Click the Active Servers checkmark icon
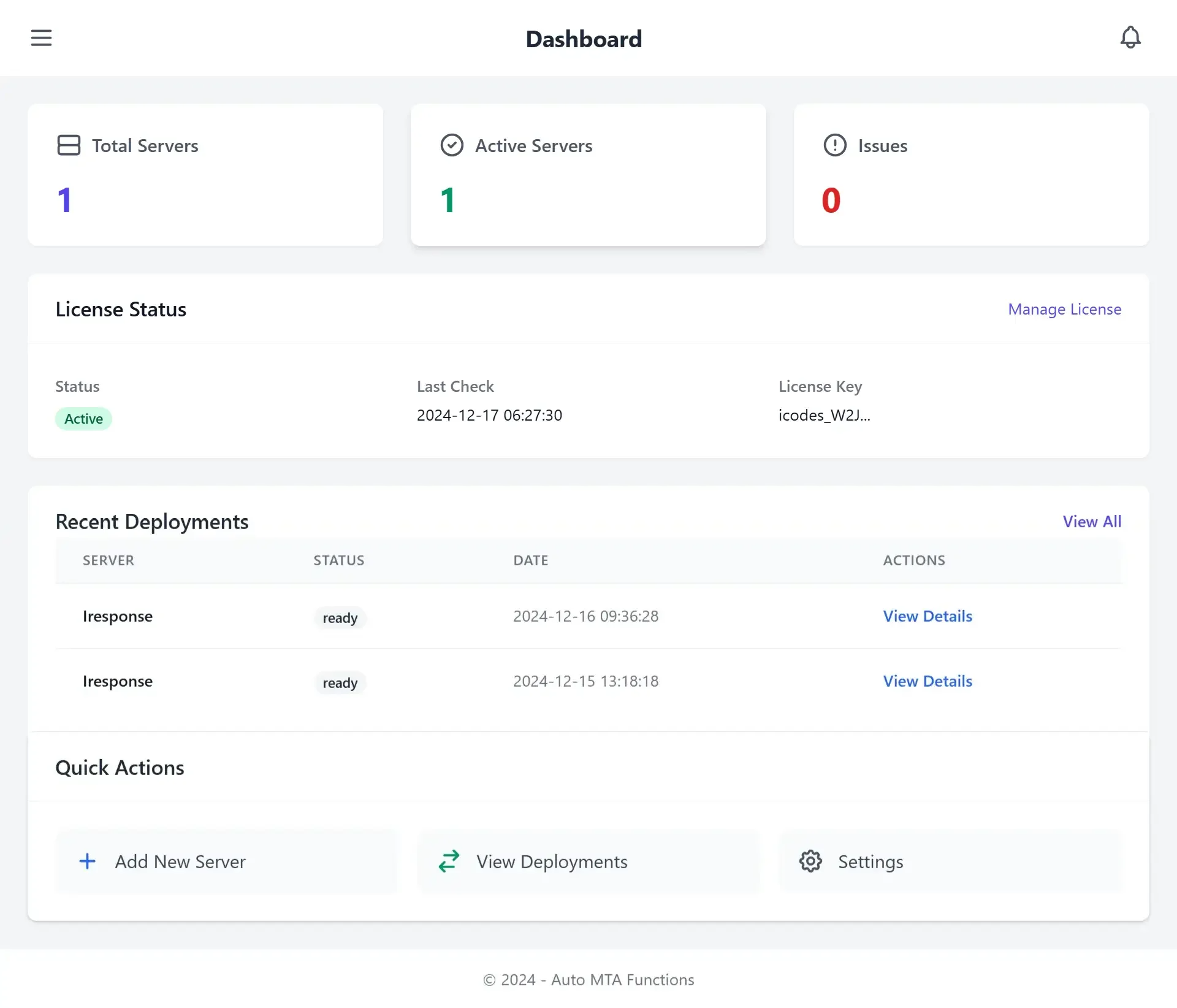This screenshot has width=1177, height=1008. point(452,145)
